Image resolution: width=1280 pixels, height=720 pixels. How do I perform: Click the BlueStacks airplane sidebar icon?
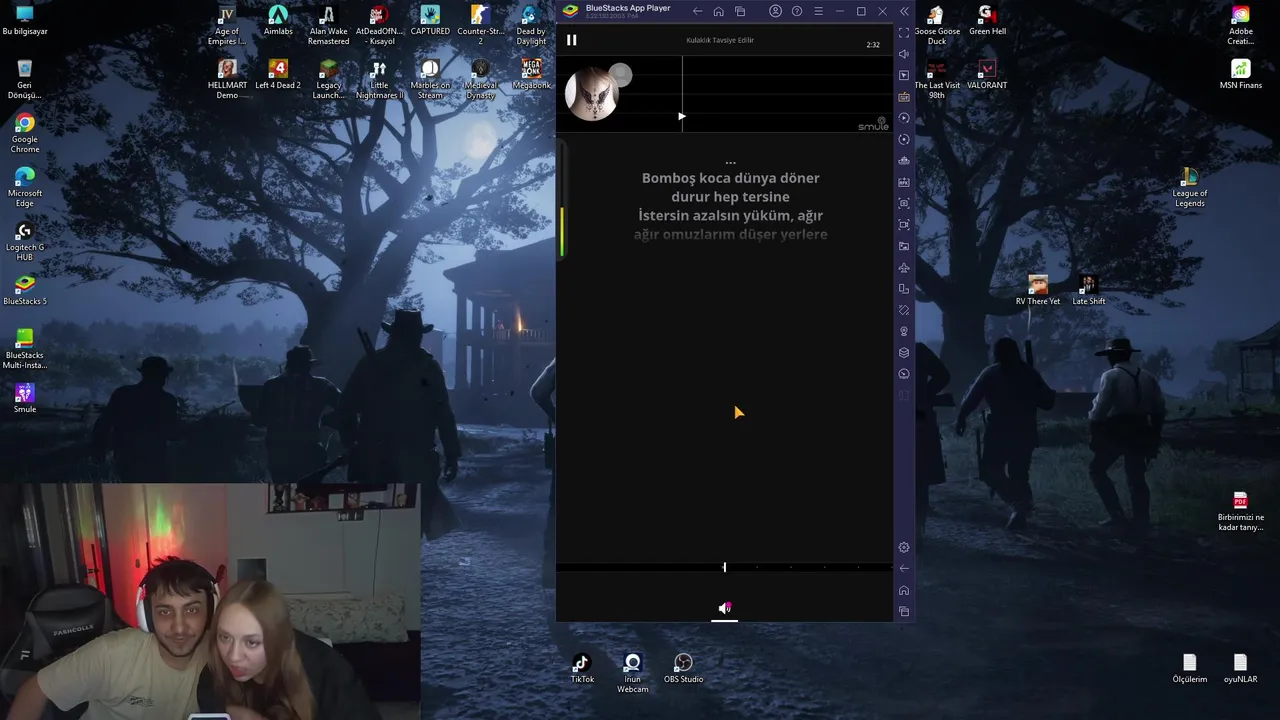(x=904, y=268)
